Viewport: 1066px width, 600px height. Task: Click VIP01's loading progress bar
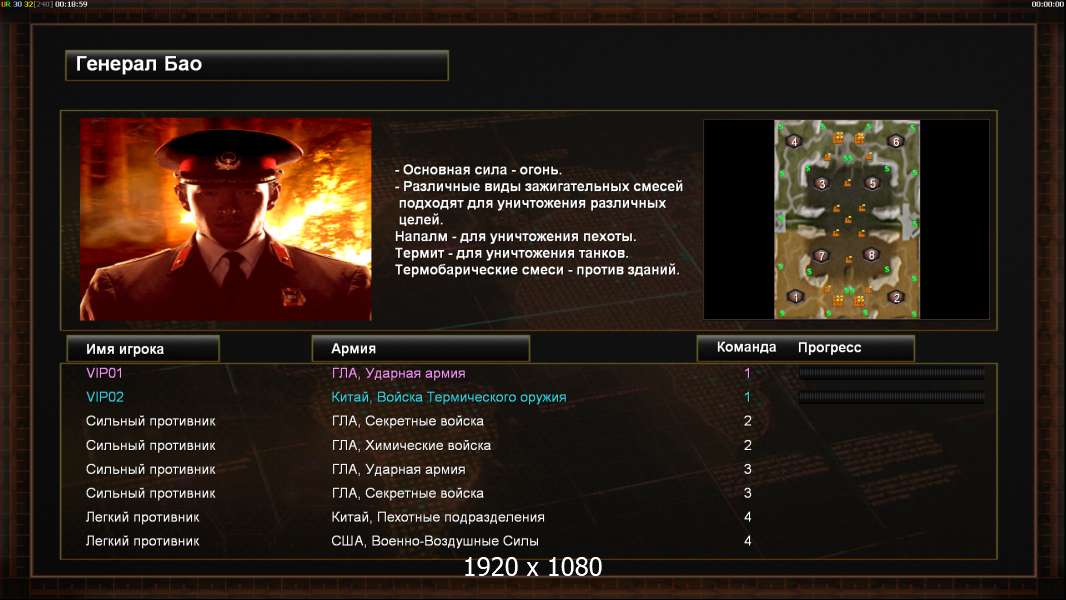pyautogui.click(x=891, y=372)
